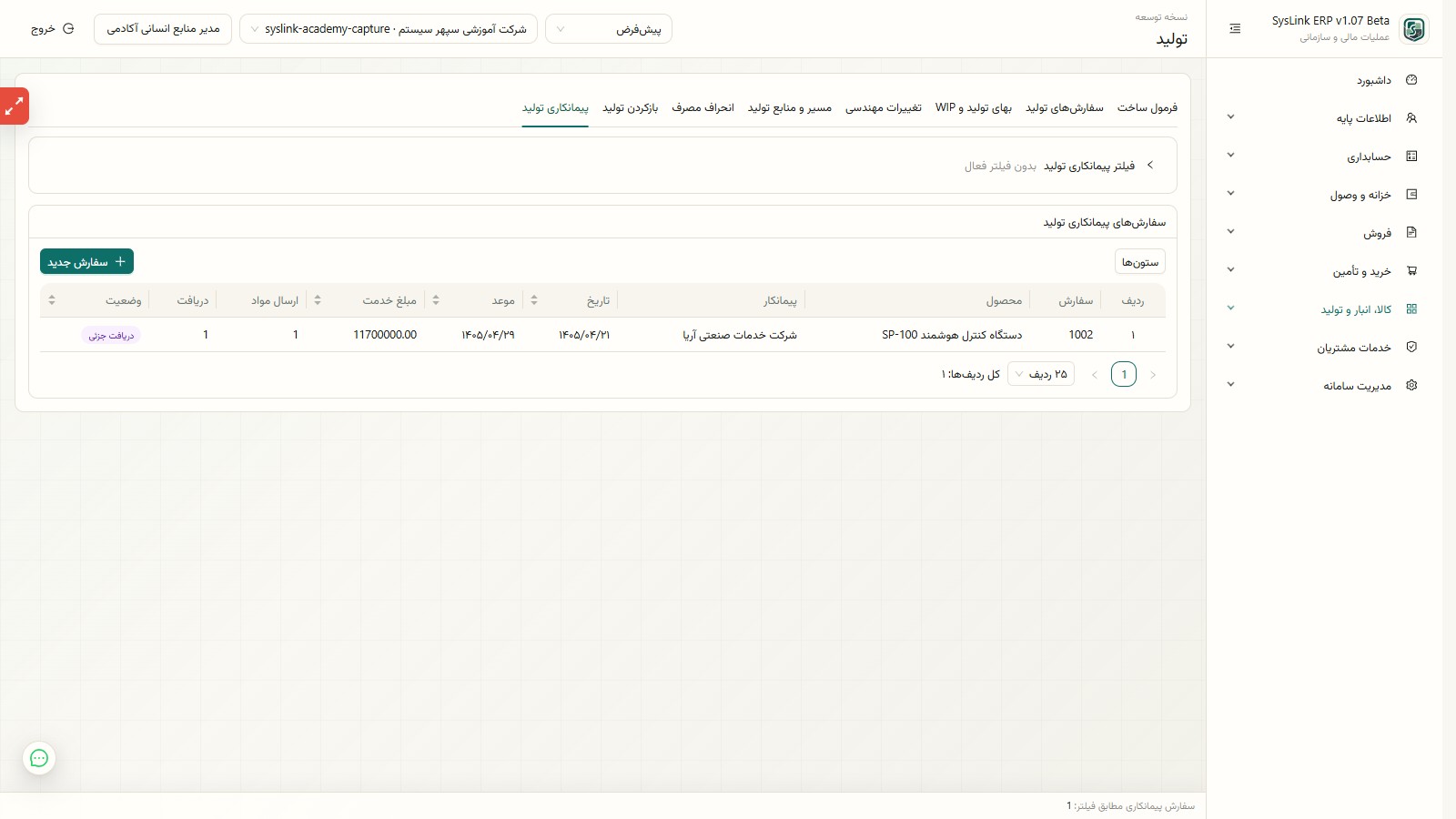Open the chat support bubble icon
This screenshot has width=1456, height=819.
click(39, 758)
